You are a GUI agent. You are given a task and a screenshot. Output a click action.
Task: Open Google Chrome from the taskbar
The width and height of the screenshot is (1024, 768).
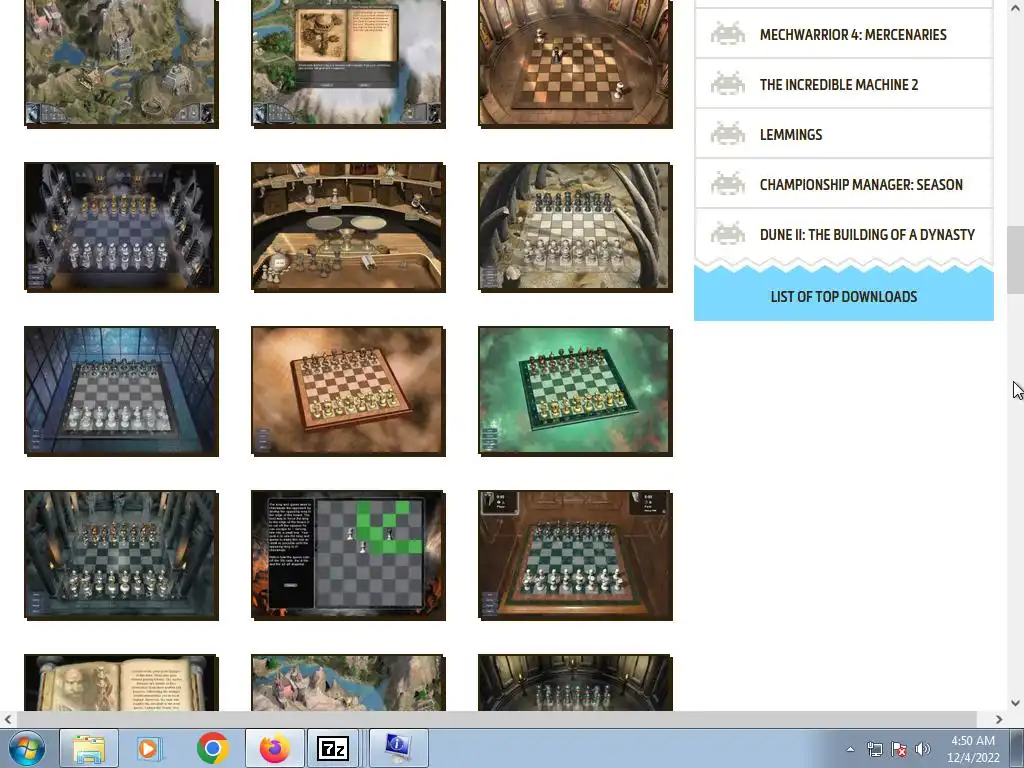(212, 748)
